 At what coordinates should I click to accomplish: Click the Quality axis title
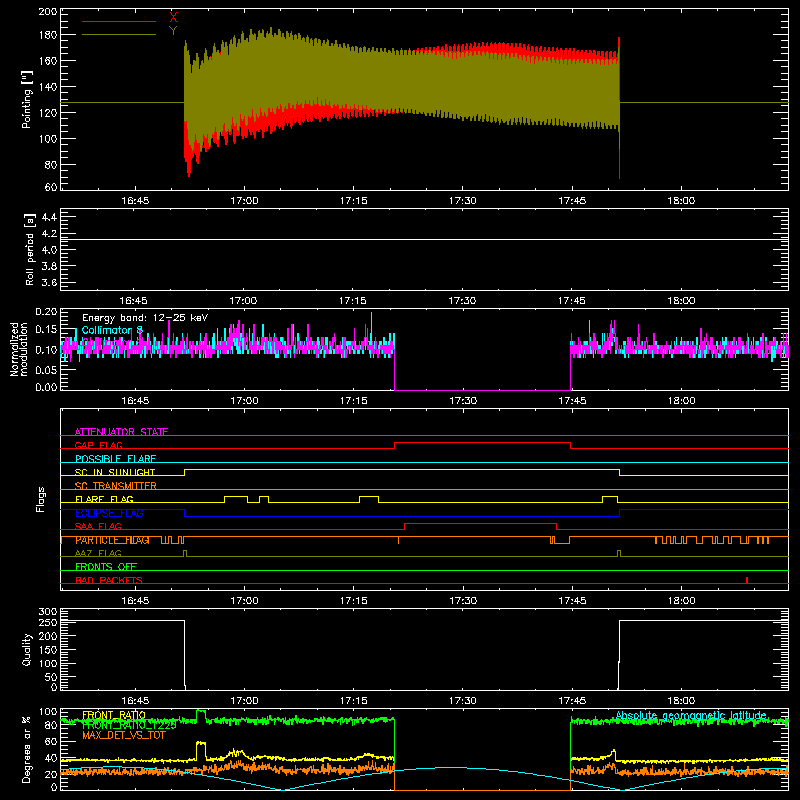27,649
